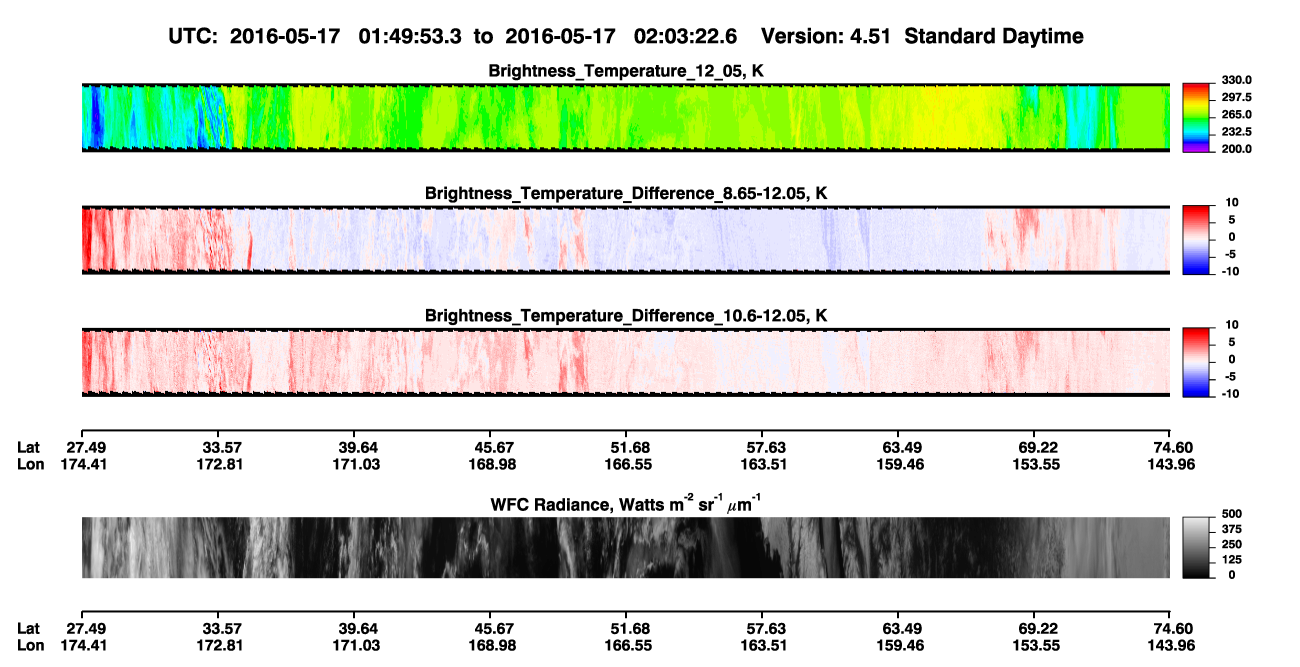Click the "Brightness_Temperature_12_05, K" panel title

[x=626, y=71]
